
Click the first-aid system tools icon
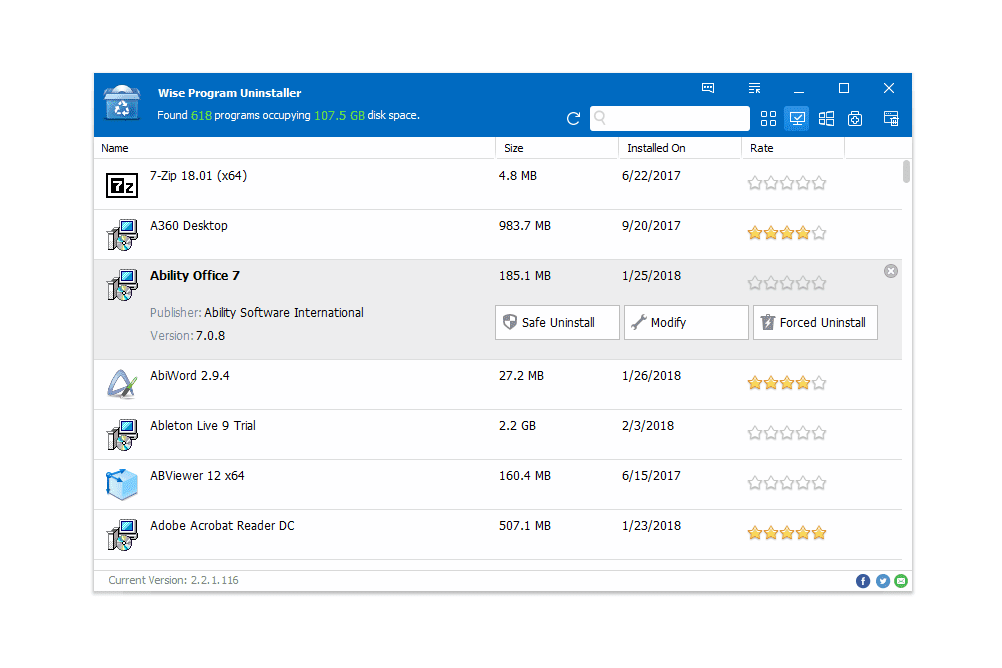pyautogui.click(x=855, y=119)
